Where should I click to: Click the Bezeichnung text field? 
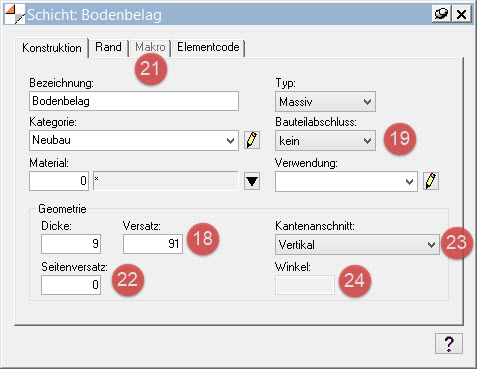click(134, 101)
